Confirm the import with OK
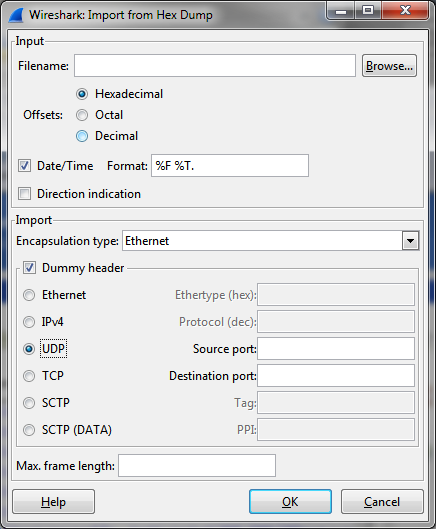 [x=290, y=502]
